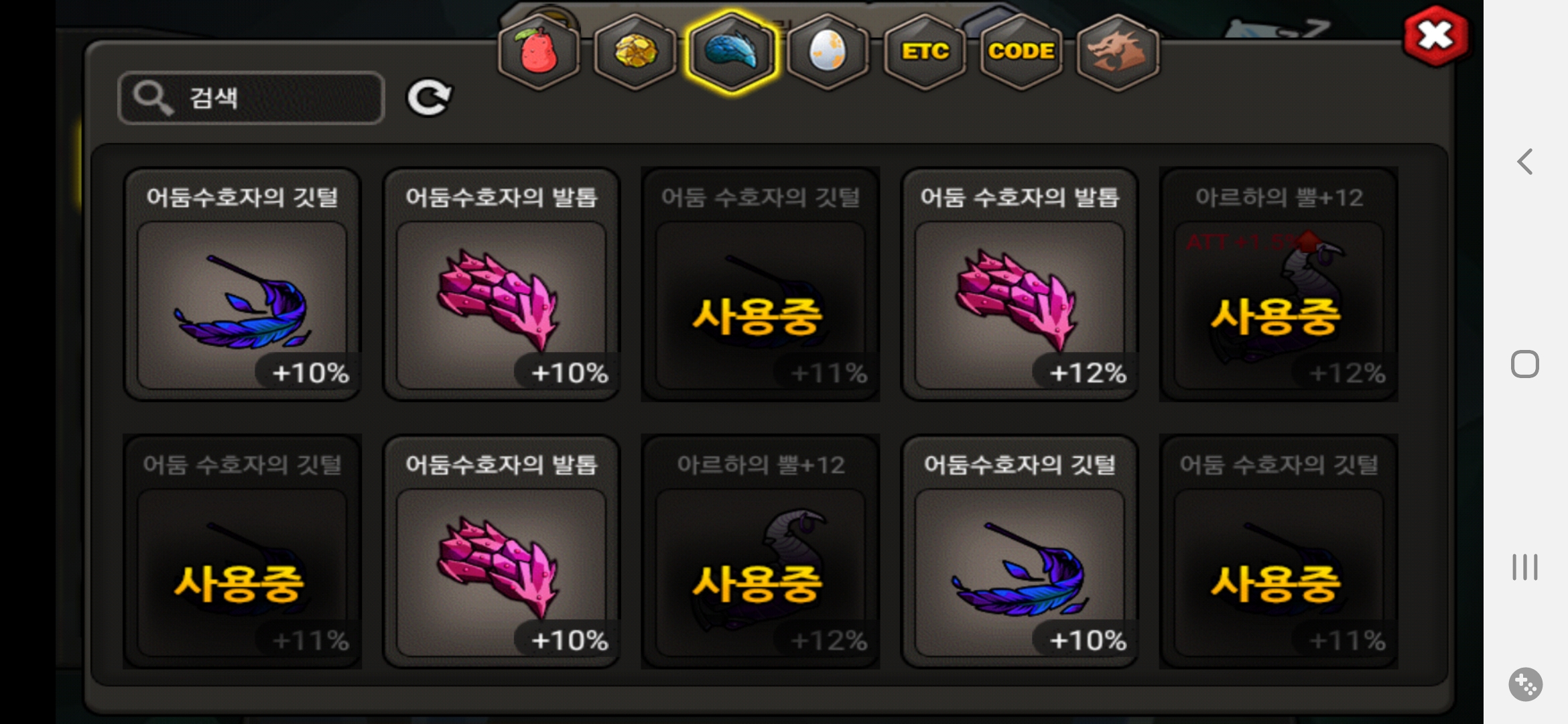Open the dragon head category tab
The height and width of the screenshot is (724, 1568).
(x=1118, y=52)
